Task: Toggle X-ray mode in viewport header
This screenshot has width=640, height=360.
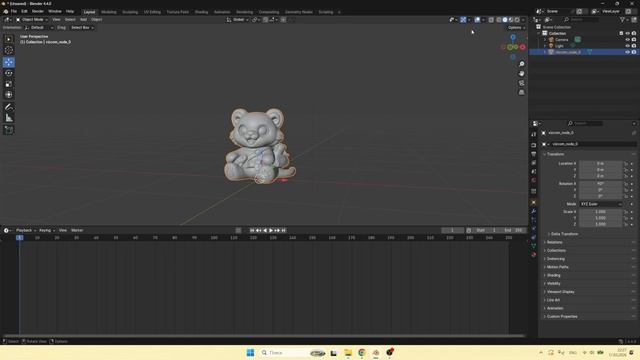Action: click(491, 20)
